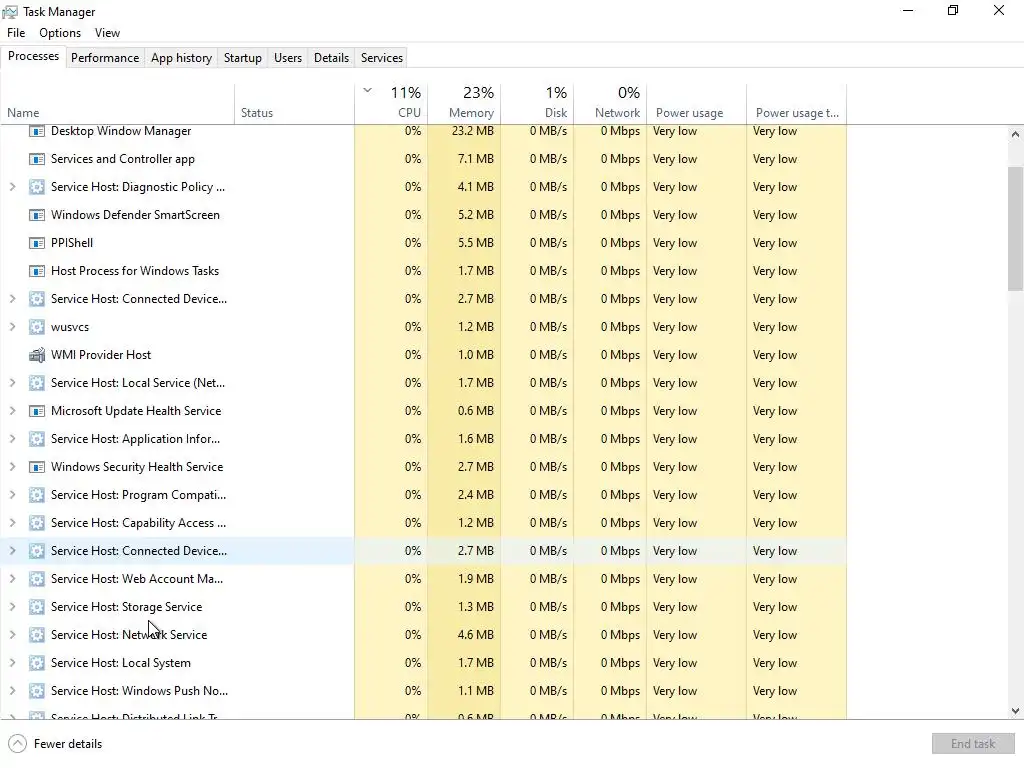This screenshot has width=1024, height=768.
Task: Expand the wusvcs process group
Action: tap(12, 327)
